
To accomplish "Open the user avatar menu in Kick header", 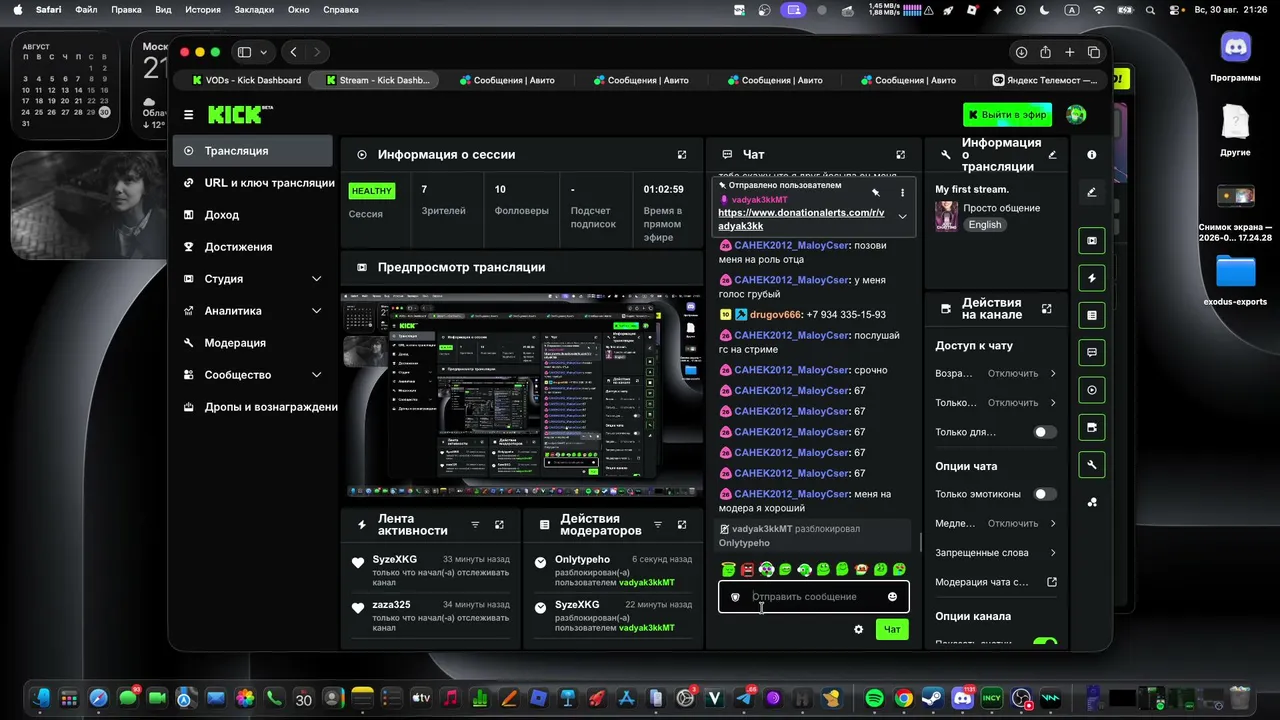I will pyautogui.click(x=1076, y=115).
